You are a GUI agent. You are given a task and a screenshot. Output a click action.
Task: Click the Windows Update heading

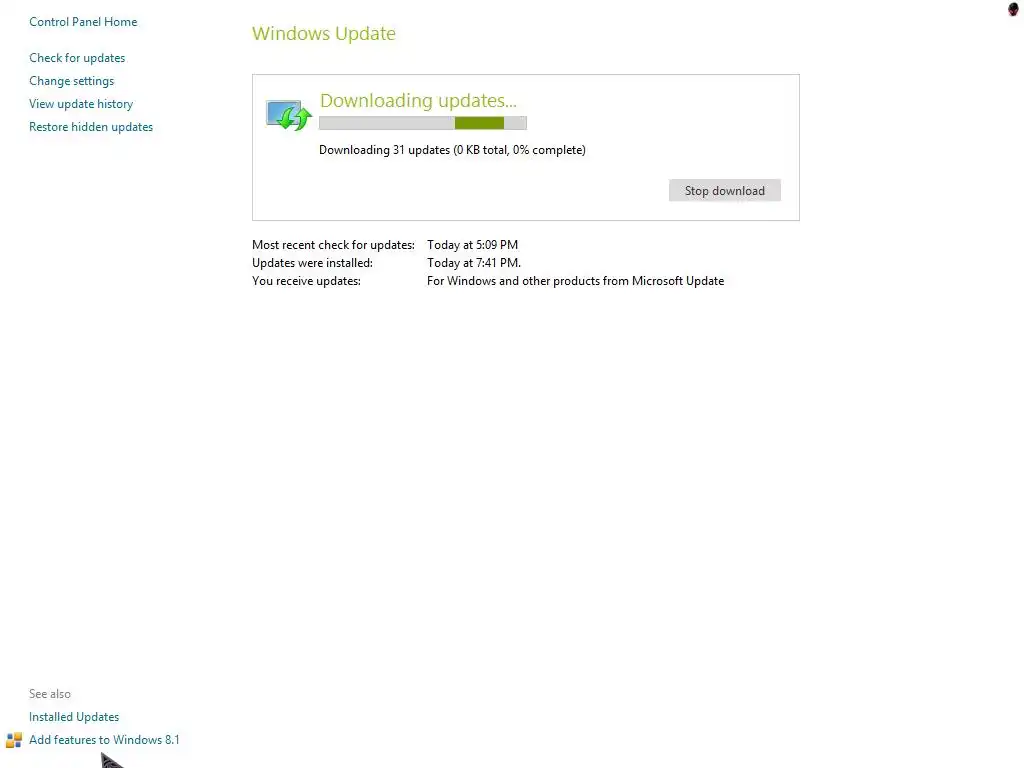click(324, 33)
